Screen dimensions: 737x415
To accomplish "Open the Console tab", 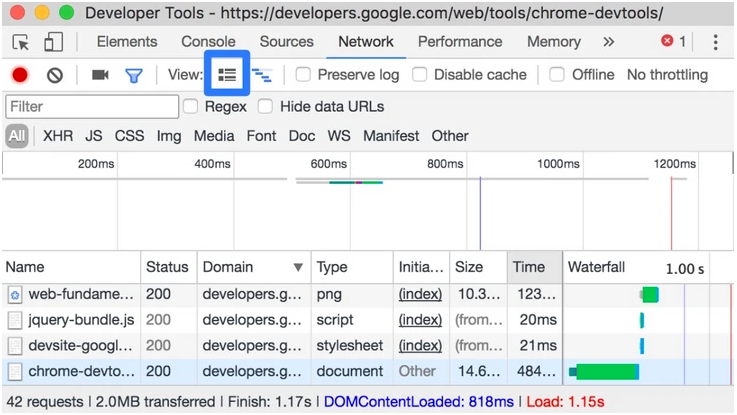I will (x=208, y=42).
